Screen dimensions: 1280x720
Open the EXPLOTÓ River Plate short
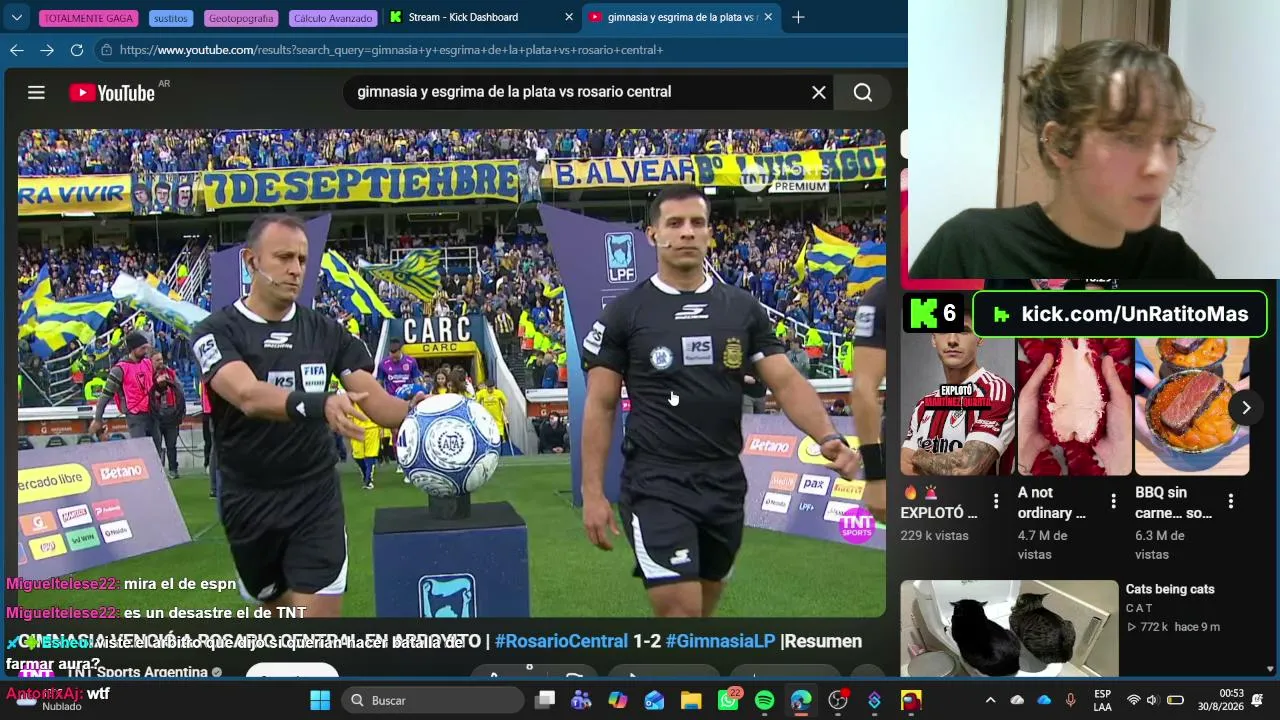tap(958, 407)
